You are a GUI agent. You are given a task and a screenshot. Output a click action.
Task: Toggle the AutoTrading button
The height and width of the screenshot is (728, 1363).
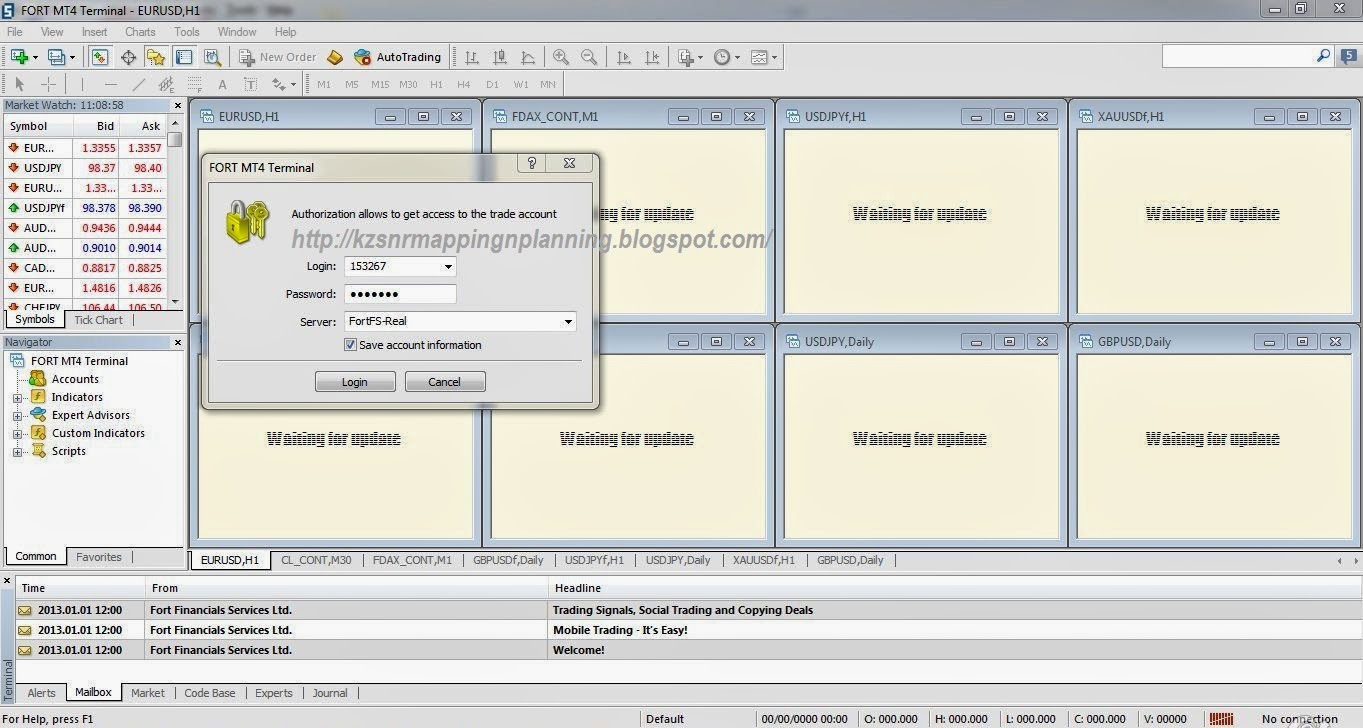coord(397,57)
